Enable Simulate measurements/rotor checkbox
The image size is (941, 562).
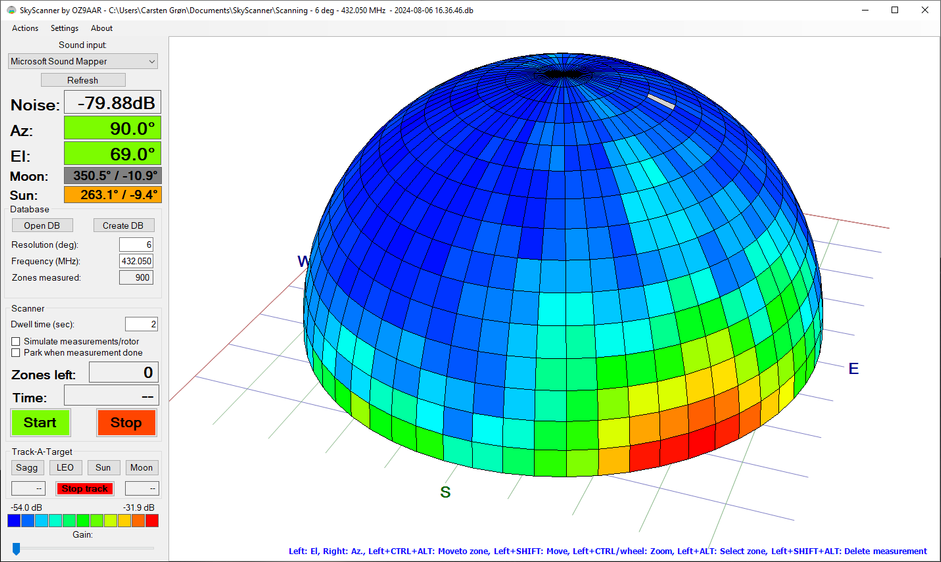[x=16, y=341]
